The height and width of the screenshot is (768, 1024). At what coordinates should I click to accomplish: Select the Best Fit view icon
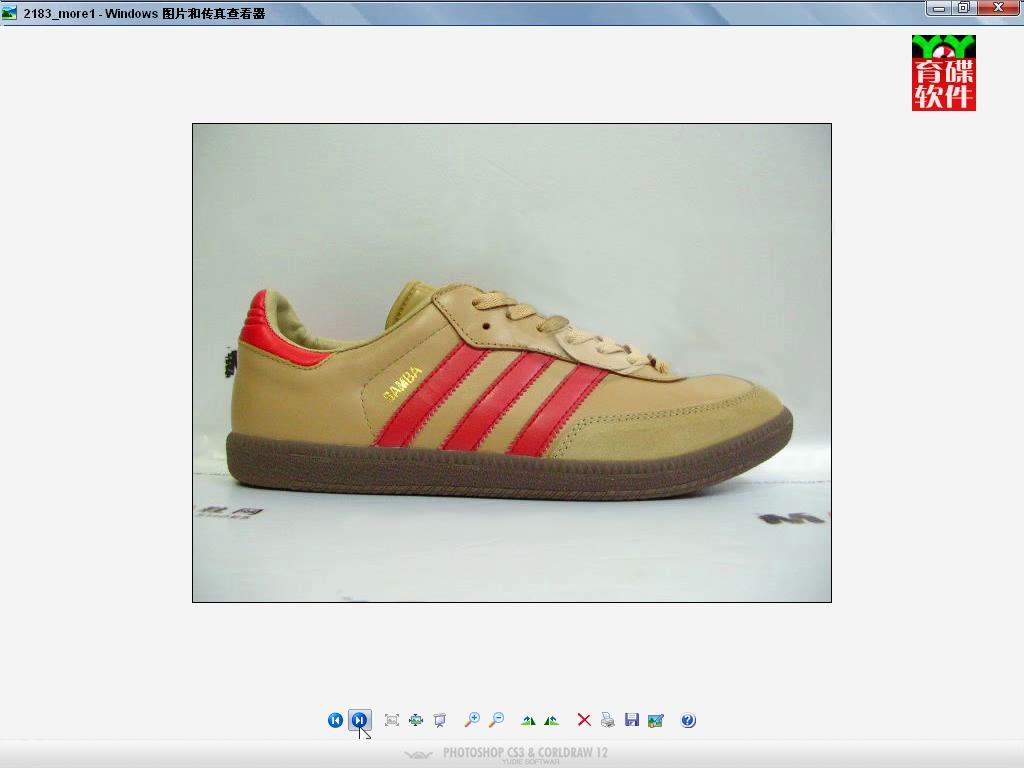pyautogui.click(x=392, y=720)
